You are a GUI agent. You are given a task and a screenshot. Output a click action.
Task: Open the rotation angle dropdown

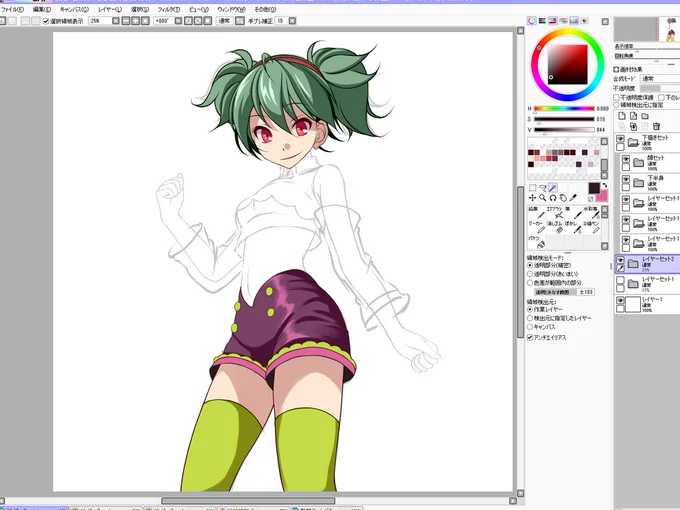tap(178, 21)
